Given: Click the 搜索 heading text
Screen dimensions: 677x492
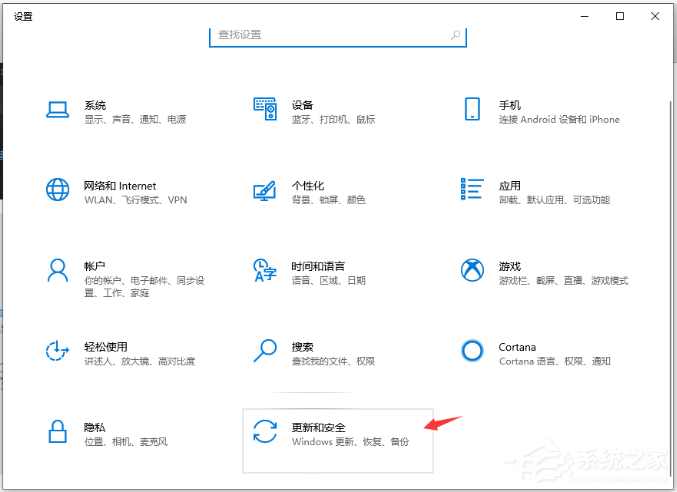Looking at the screenshot, I should tap(302, 347).
